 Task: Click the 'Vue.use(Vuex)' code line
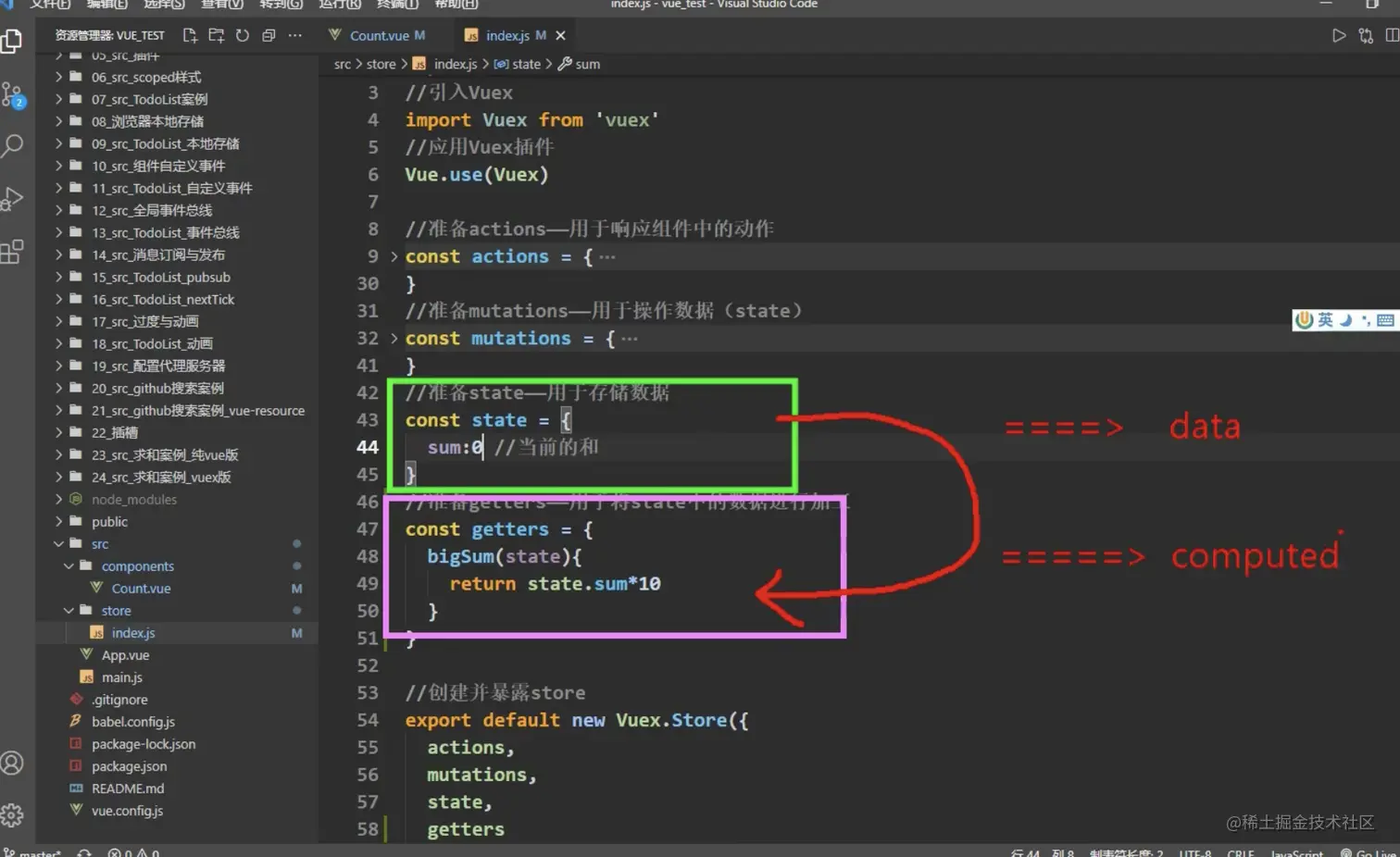click(x=476, y=174)
